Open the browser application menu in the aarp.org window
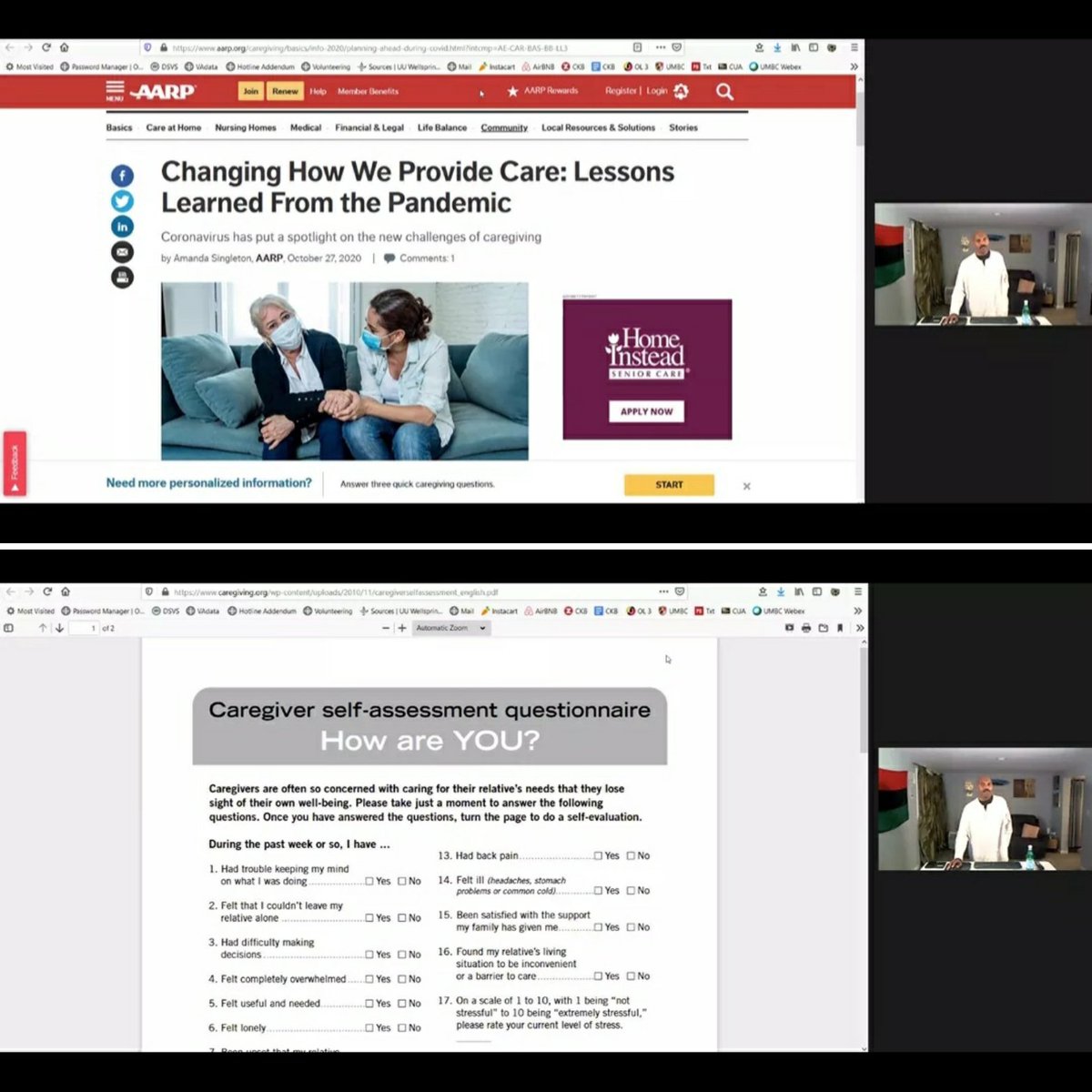1092x1092 pixels. (854, 47)
